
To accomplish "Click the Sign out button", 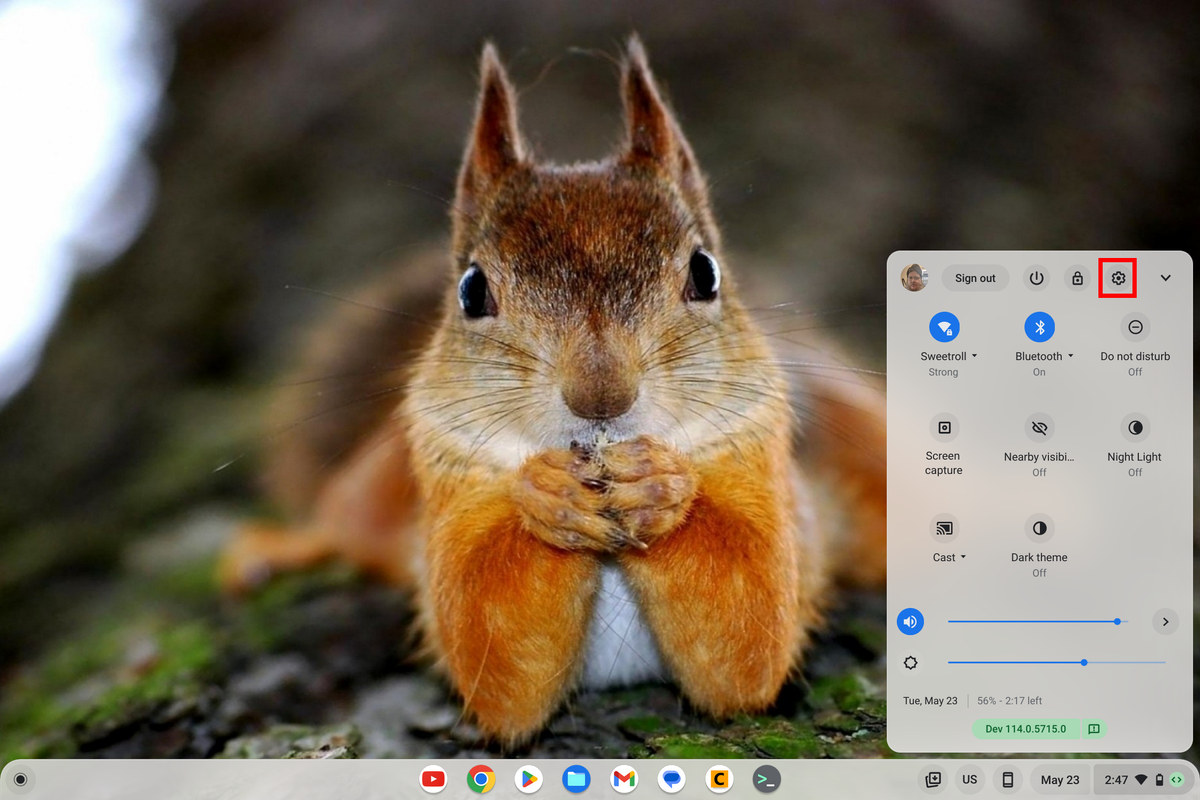I will point(975,278).
